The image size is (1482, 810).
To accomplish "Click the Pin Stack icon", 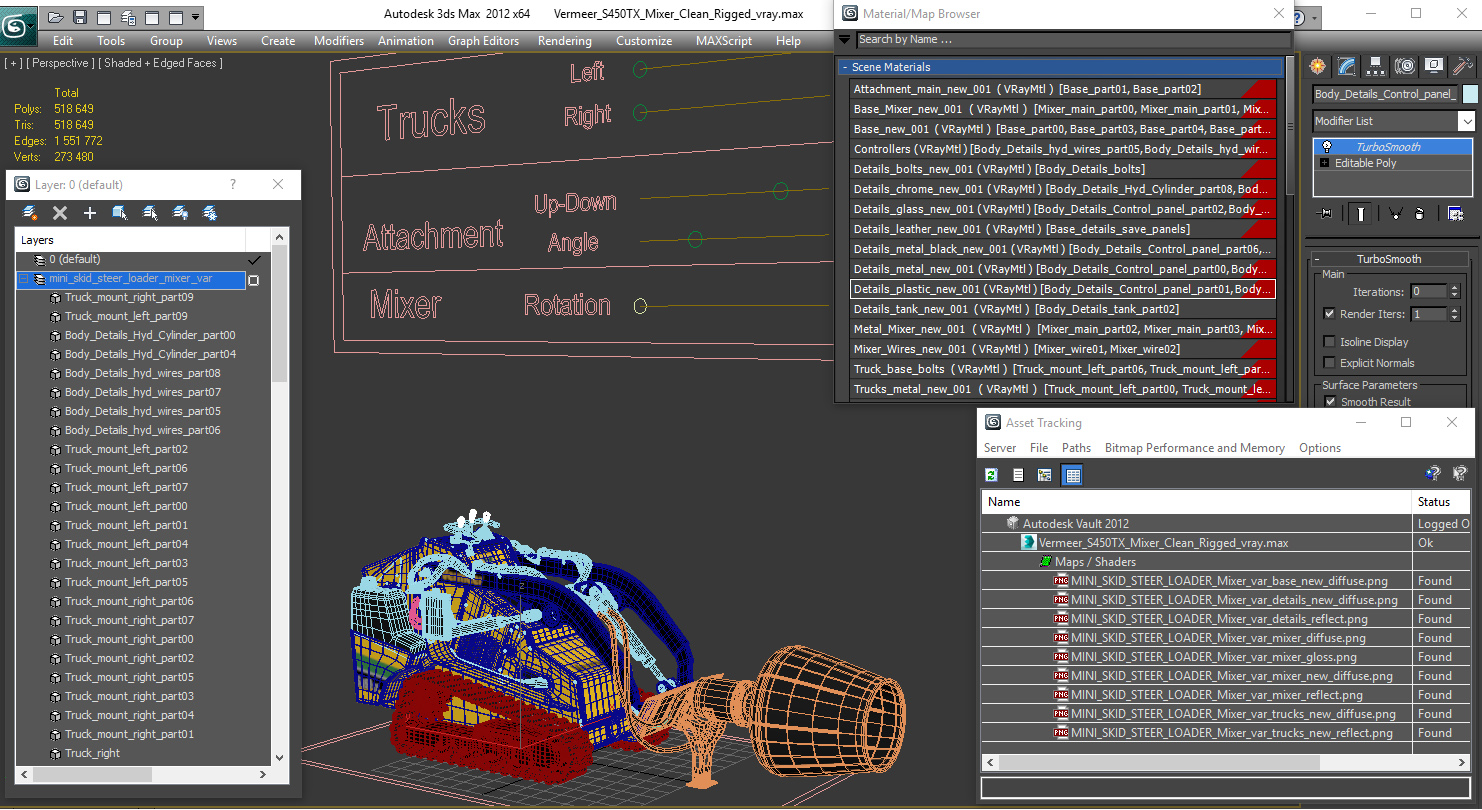I will click(1326, 213).
